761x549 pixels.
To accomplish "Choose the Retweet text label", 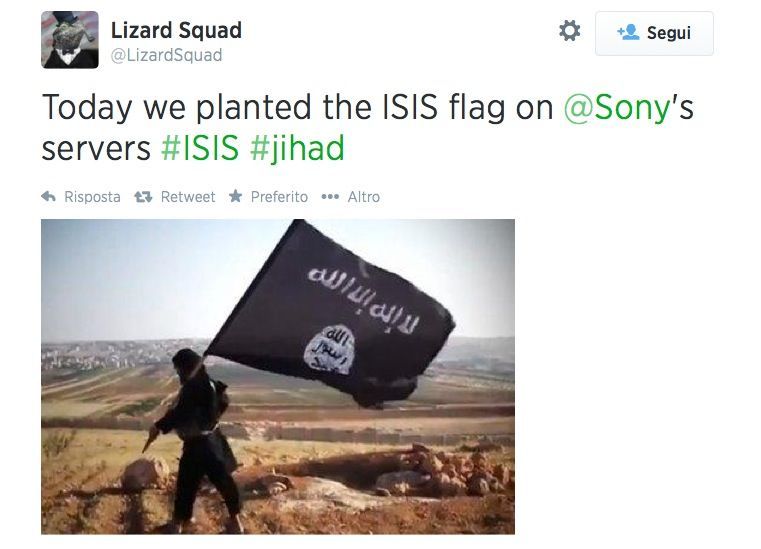I will click(188, 197).
